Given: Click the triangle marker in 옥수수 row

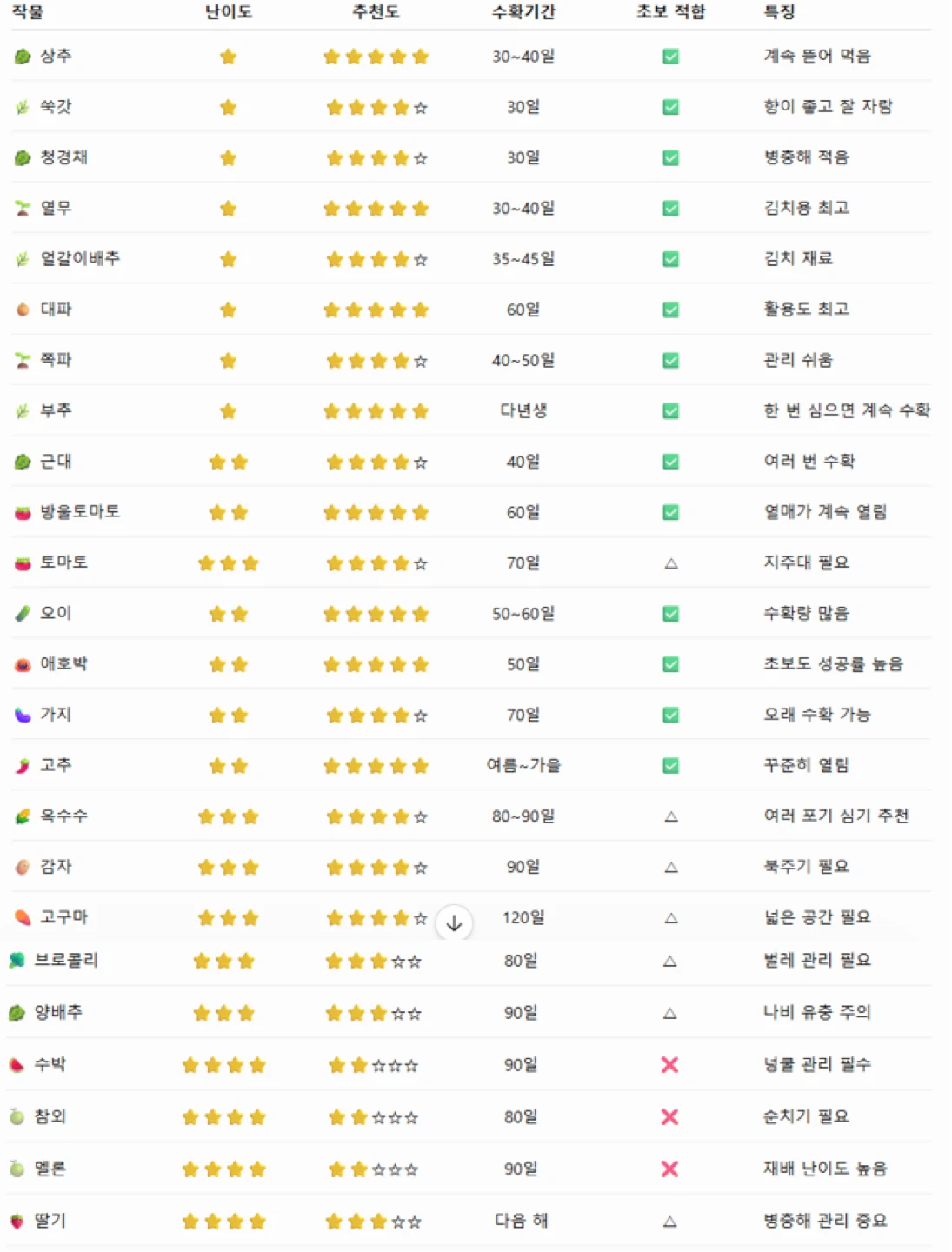Looking at the screenshot, I should (x=670, y=816).
